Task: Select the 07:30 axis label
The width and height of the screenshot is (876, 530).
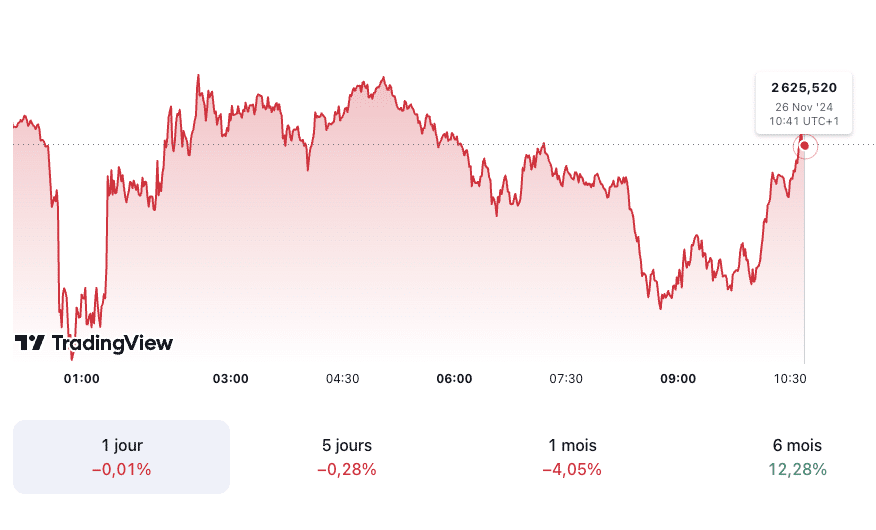Action: pyautogui.click(x=566, y=379)
